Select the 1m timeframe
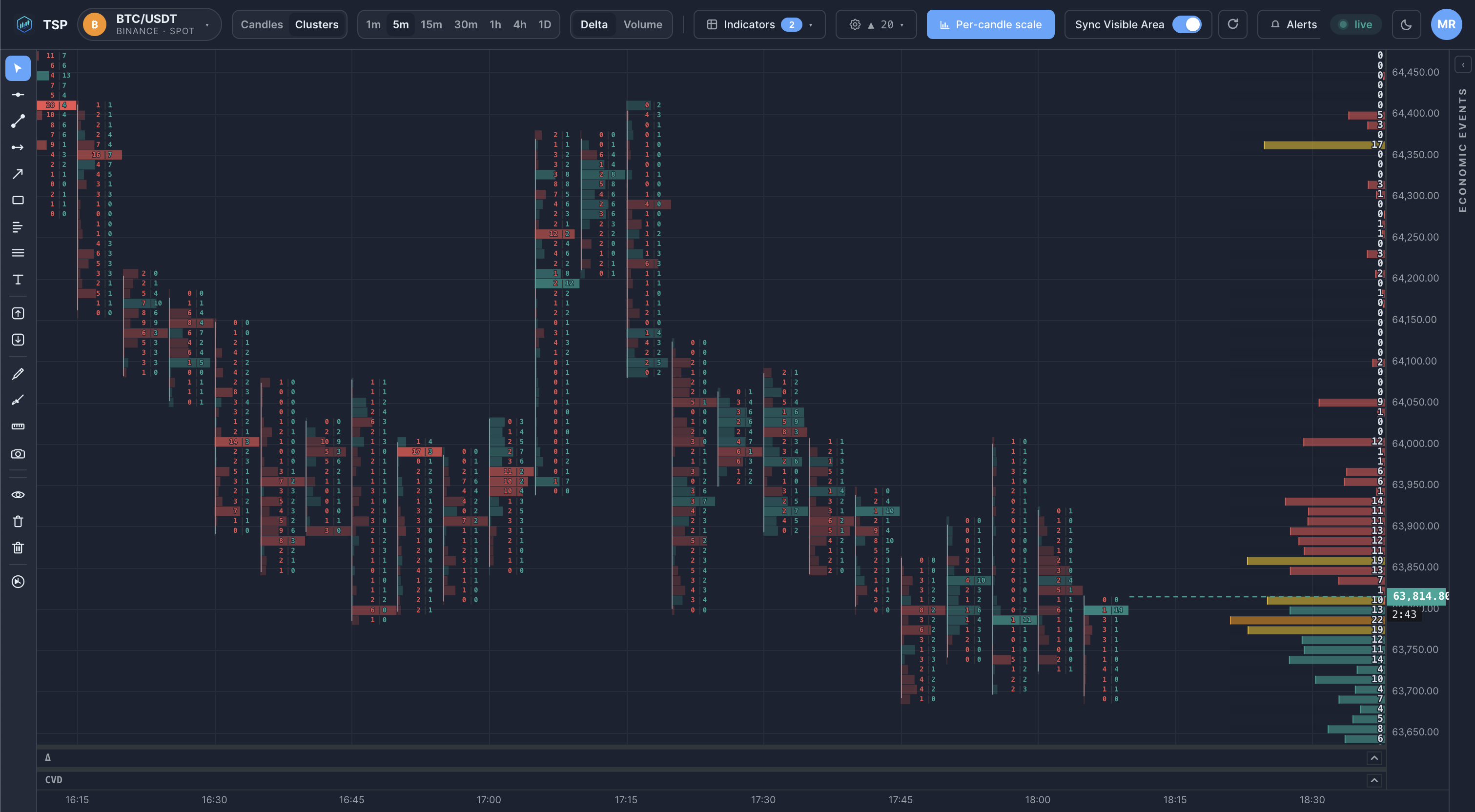The image size is (1475, 812). coord(373,24)
